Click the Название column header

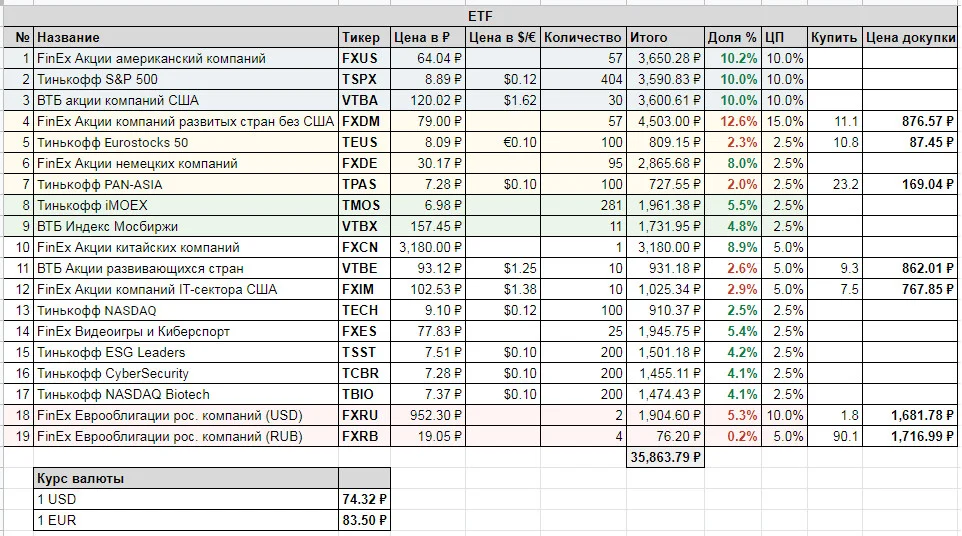click(x=186, y=37)
